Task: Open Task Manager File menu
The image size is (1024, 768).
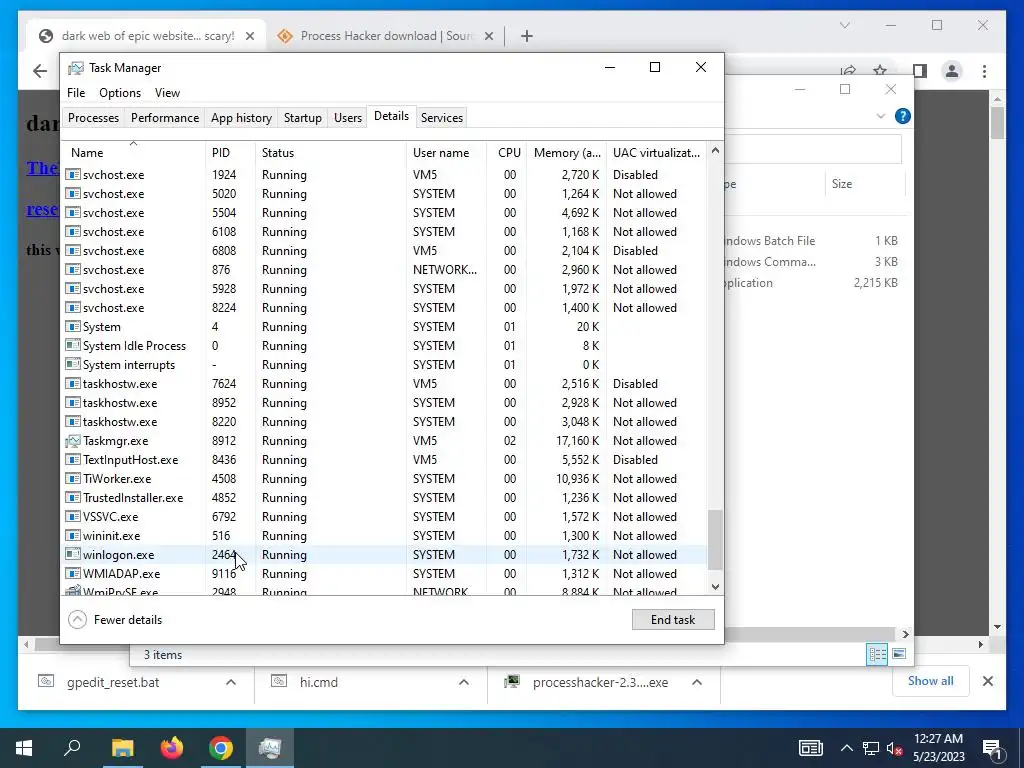Action: tap(76, 93)
